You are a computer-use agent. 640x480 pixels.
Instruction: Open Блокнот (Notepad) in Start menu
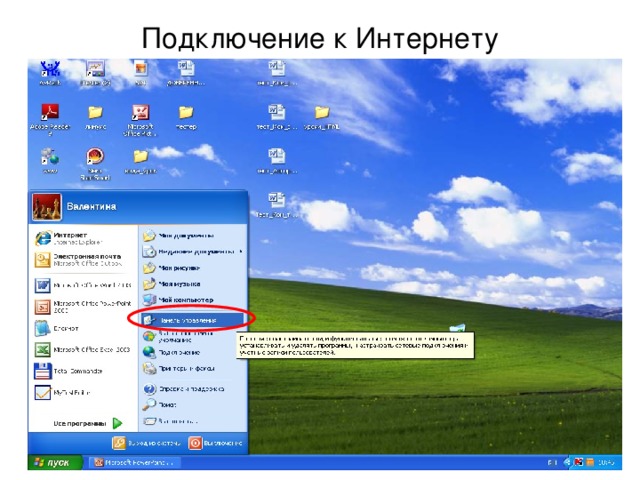[x=57, y=328]
